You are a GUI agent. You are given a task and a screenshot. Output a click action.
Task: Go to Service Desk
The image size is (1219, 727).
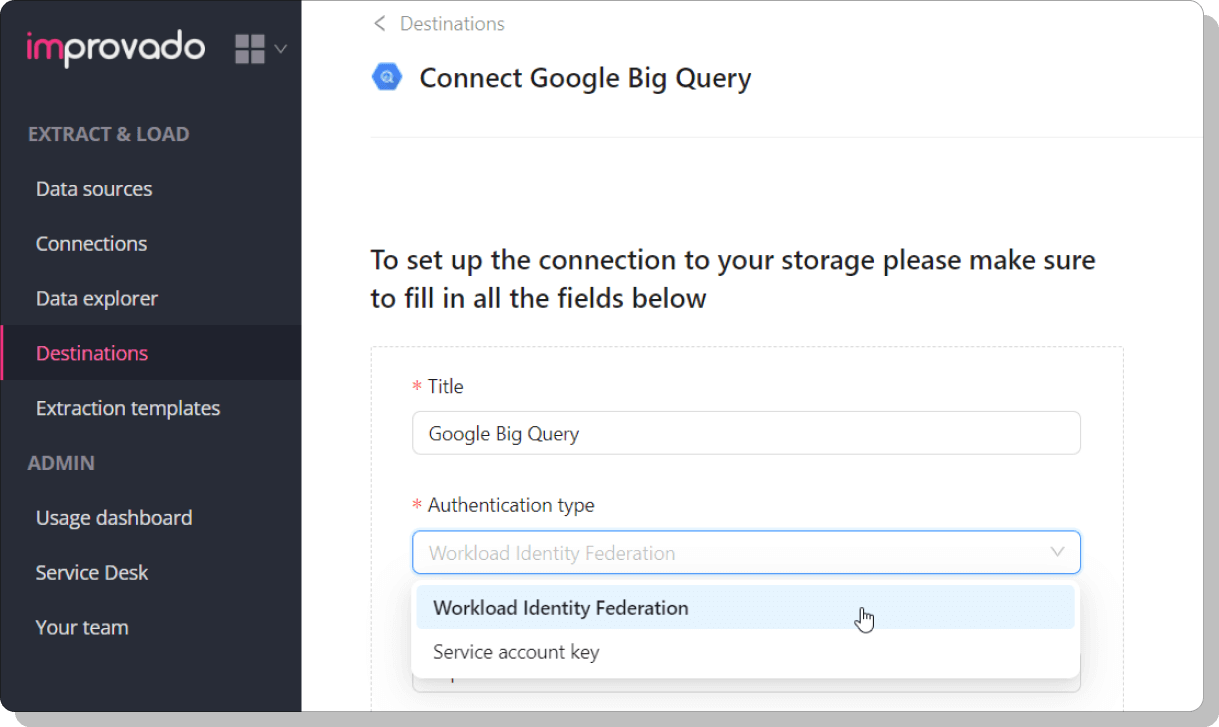[x=92, y=573]
